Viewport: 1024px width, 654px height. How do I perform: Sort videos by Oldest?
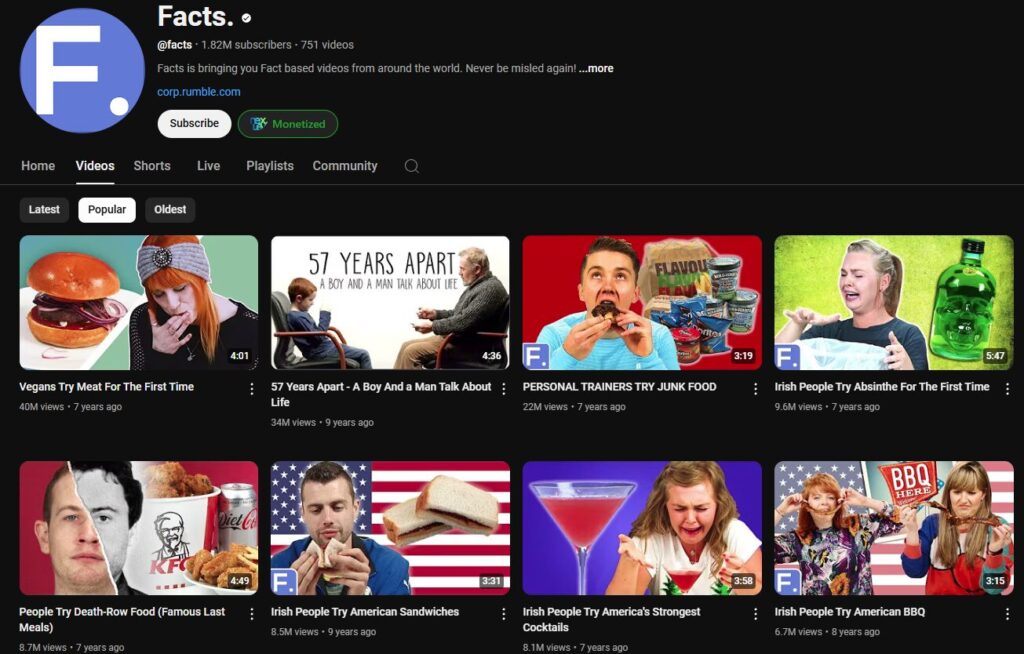click(170, 210)
